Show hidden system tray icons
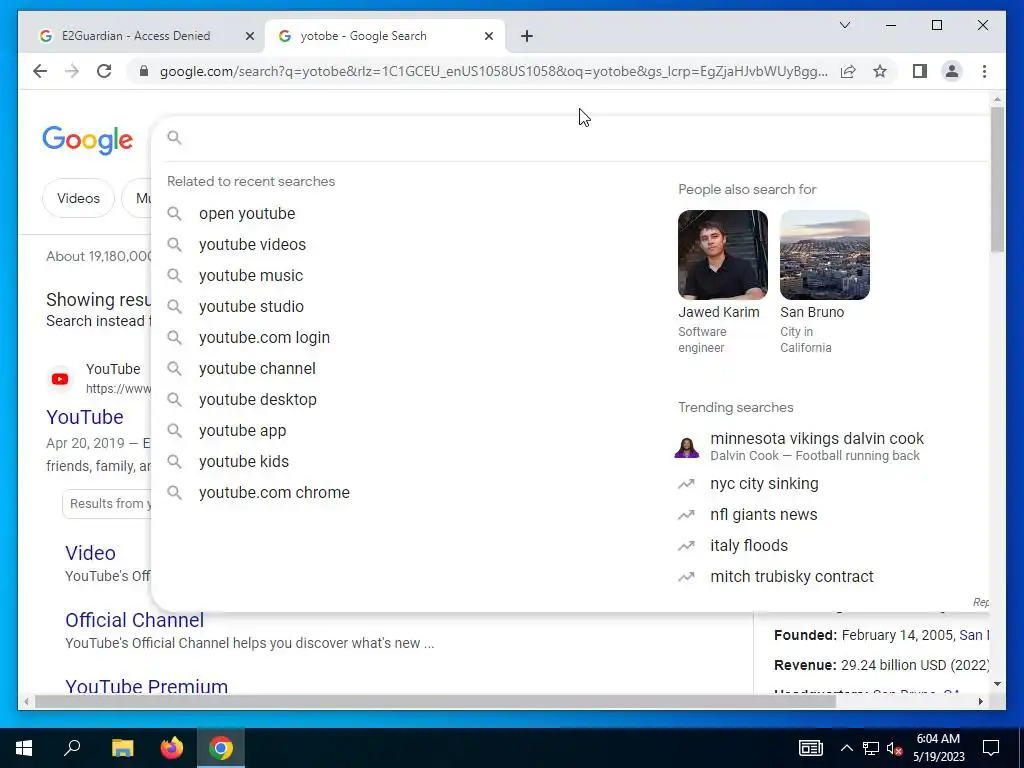Viewport: 1024px width, 768px height. pos(846,748)
